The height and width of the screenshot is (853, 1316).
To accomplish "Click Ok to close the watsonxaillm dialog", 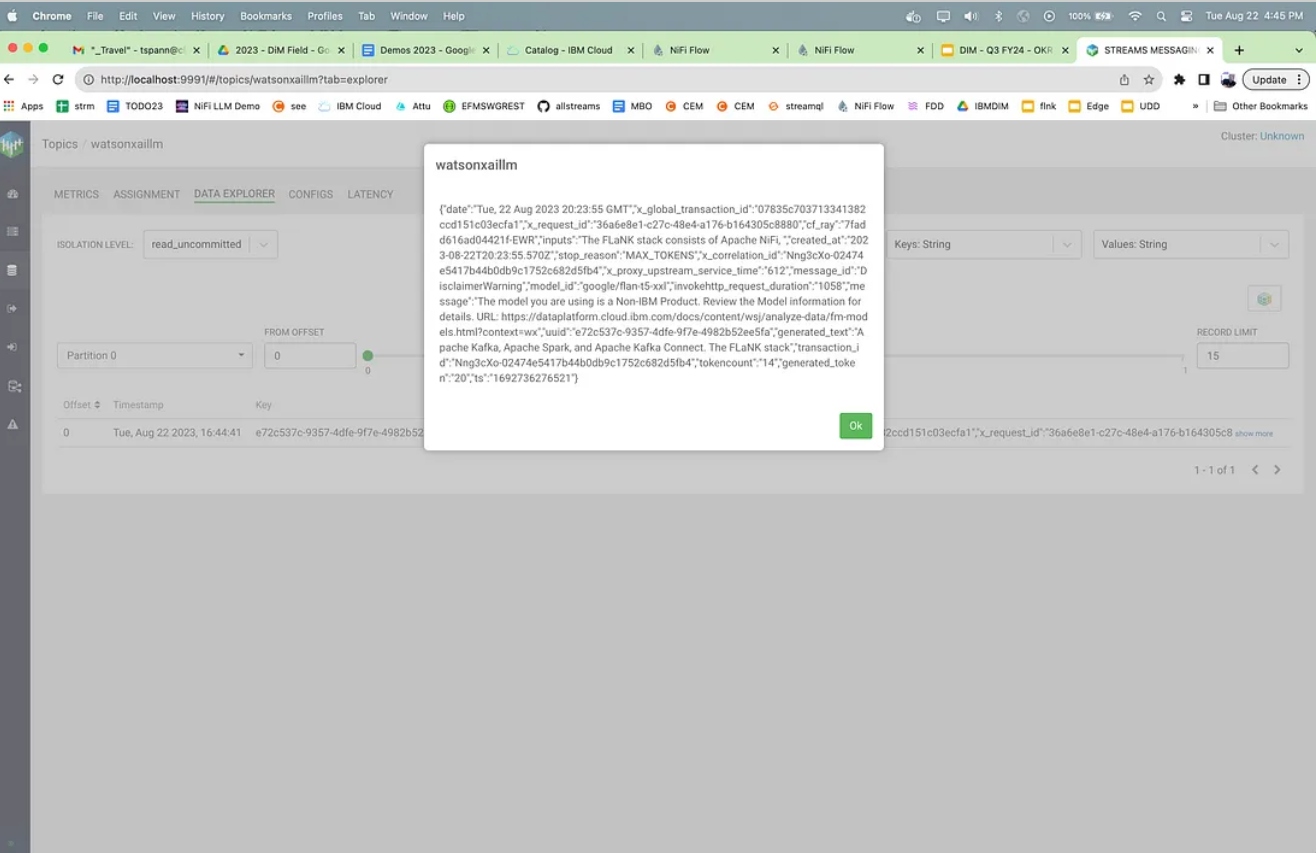I will (x=856, y=425).
